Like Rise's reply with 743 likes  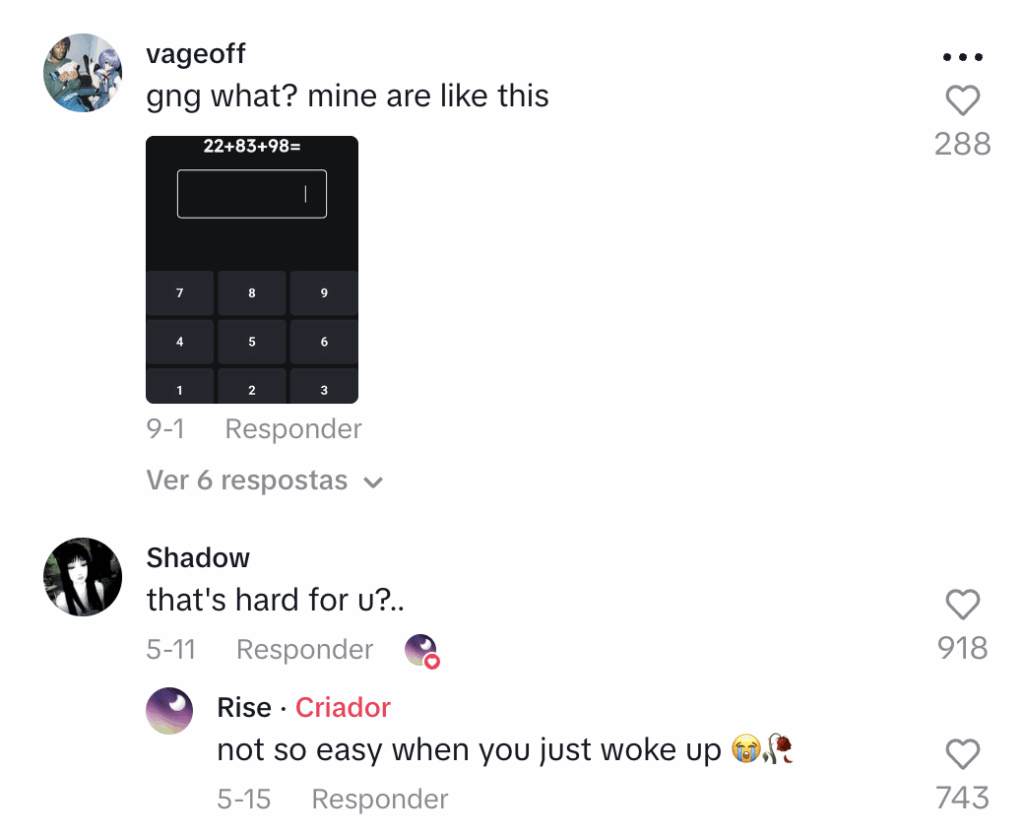tap(963, 754)
